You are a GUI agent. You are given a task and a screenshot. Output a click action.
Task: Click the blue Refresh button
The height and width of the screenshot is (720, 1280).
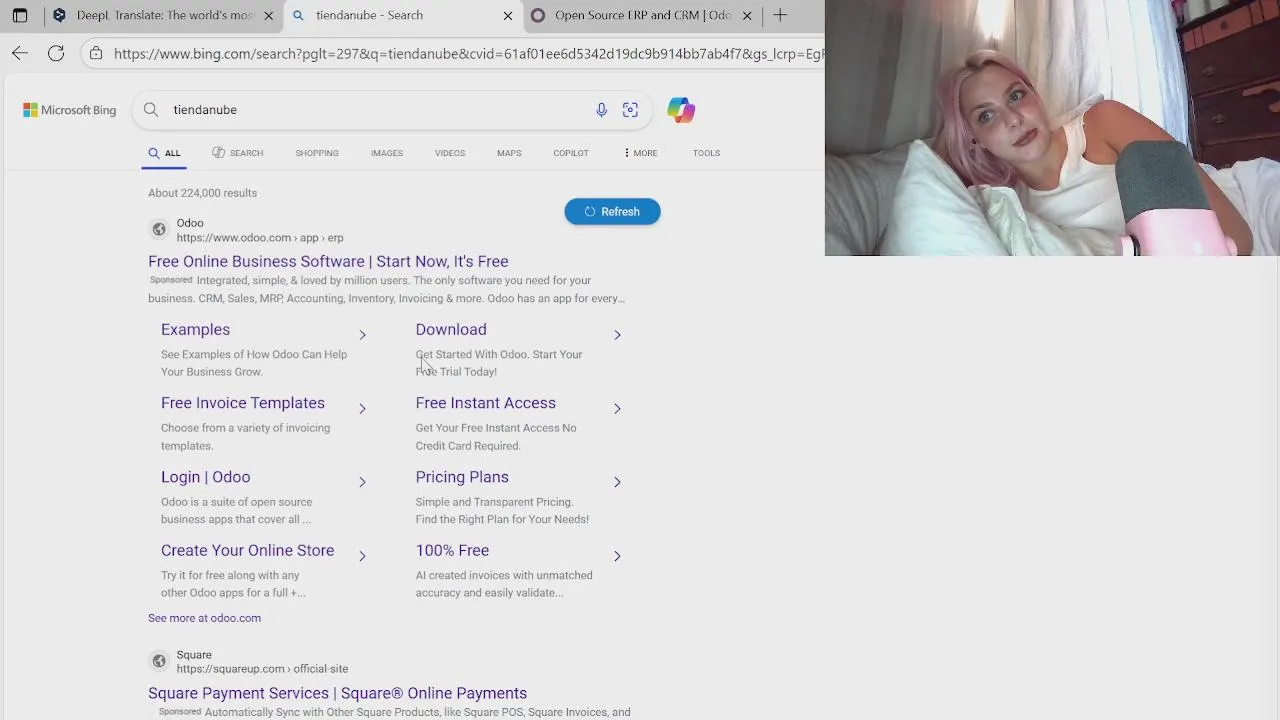pos(612,211)
